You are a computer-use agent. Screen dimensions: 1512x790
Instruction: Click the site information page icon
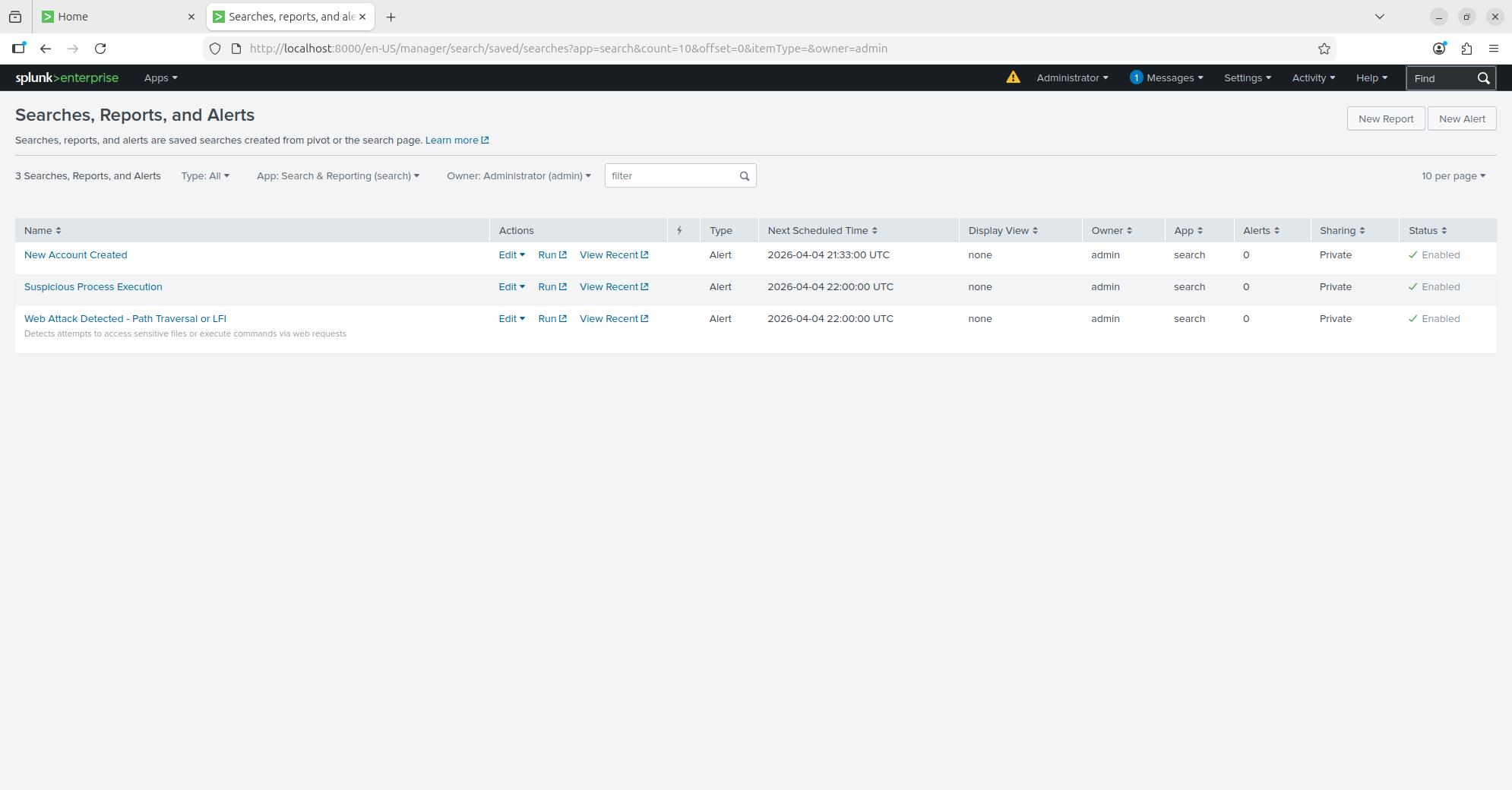coord(236,49)
